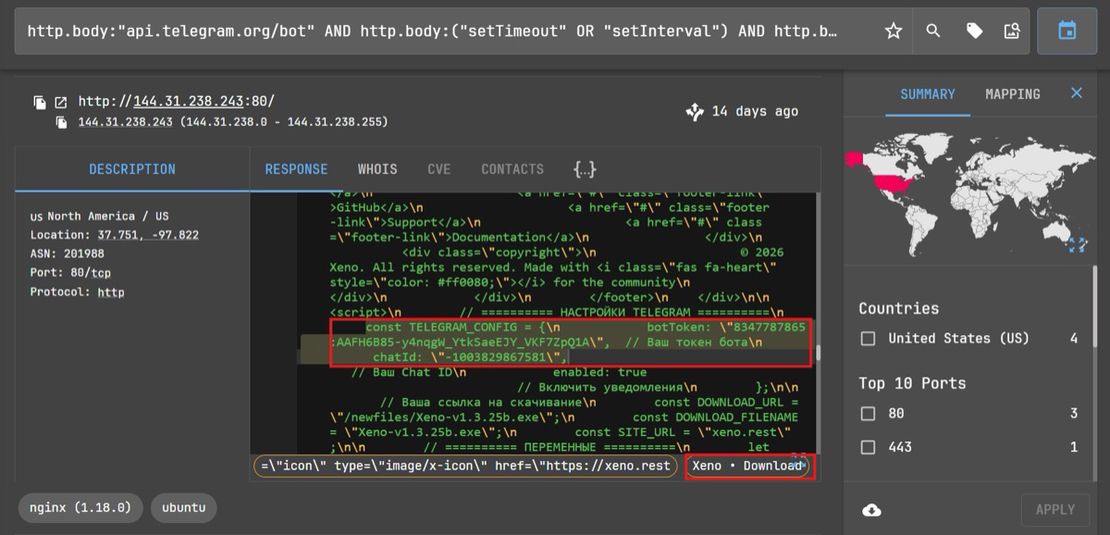
Task: Click the APPLY button
Action: tap(1055, 510)
